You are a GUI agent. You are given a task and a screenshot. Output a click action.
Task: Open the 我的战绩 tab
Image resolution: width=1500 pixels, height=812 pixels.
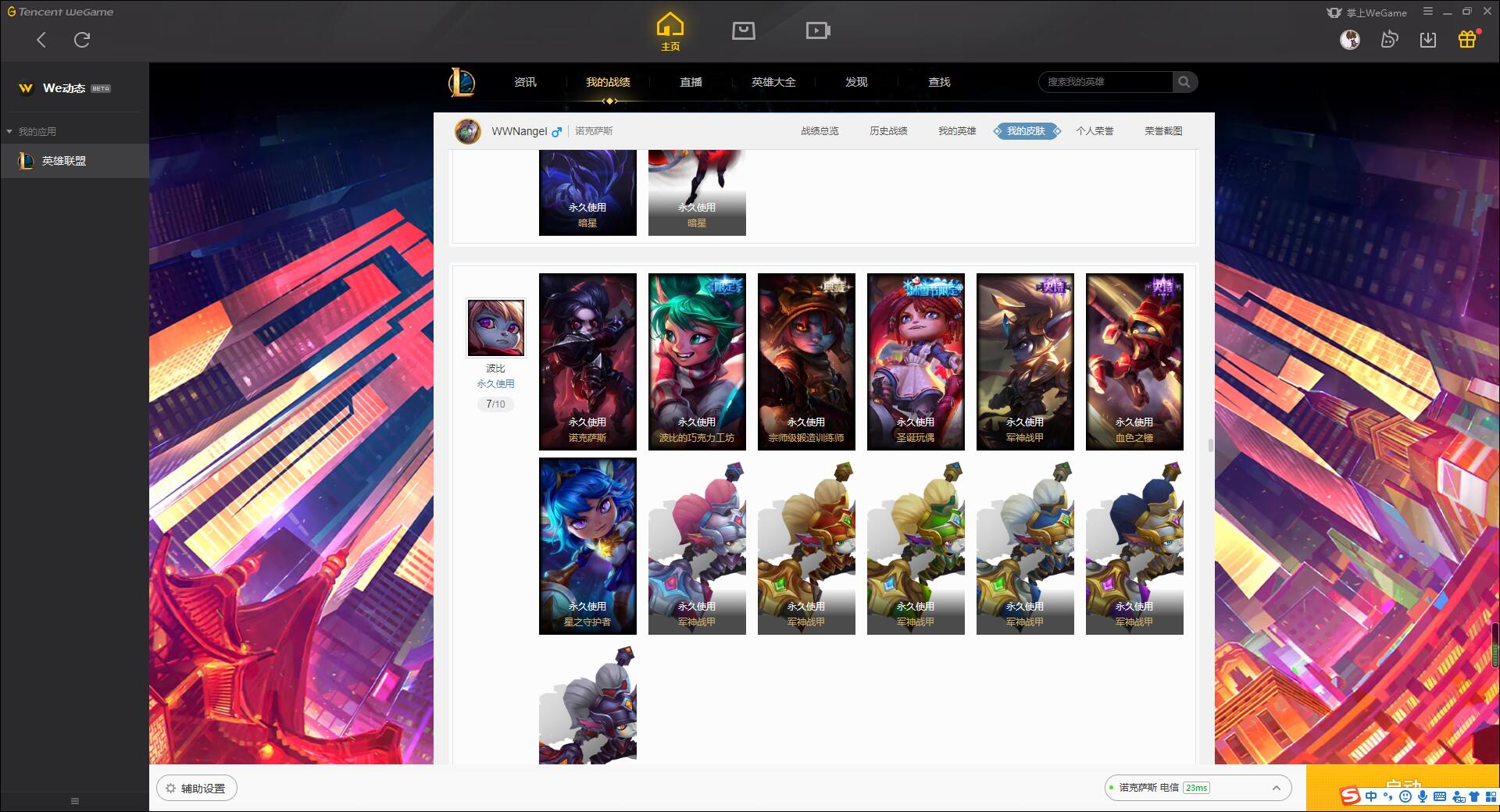point(608,82)
